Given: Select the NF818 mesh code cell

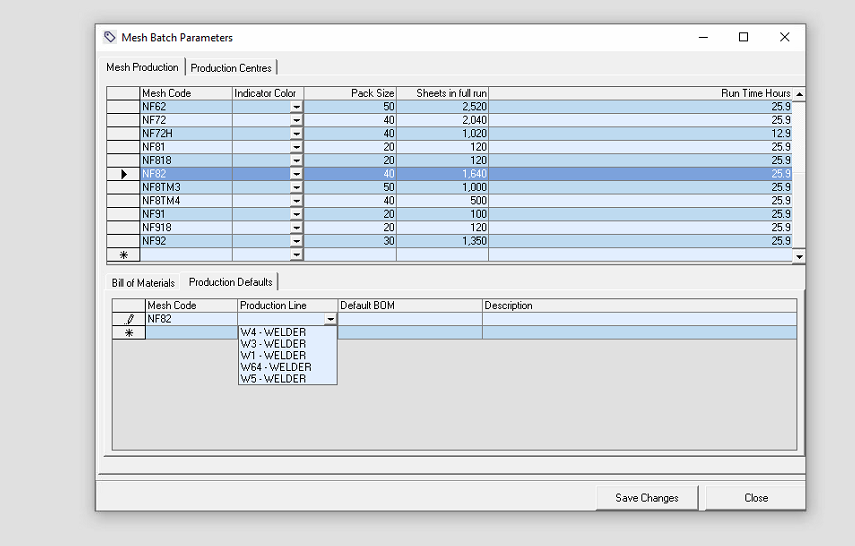Looking at the screenshot, I should [186, 160].
